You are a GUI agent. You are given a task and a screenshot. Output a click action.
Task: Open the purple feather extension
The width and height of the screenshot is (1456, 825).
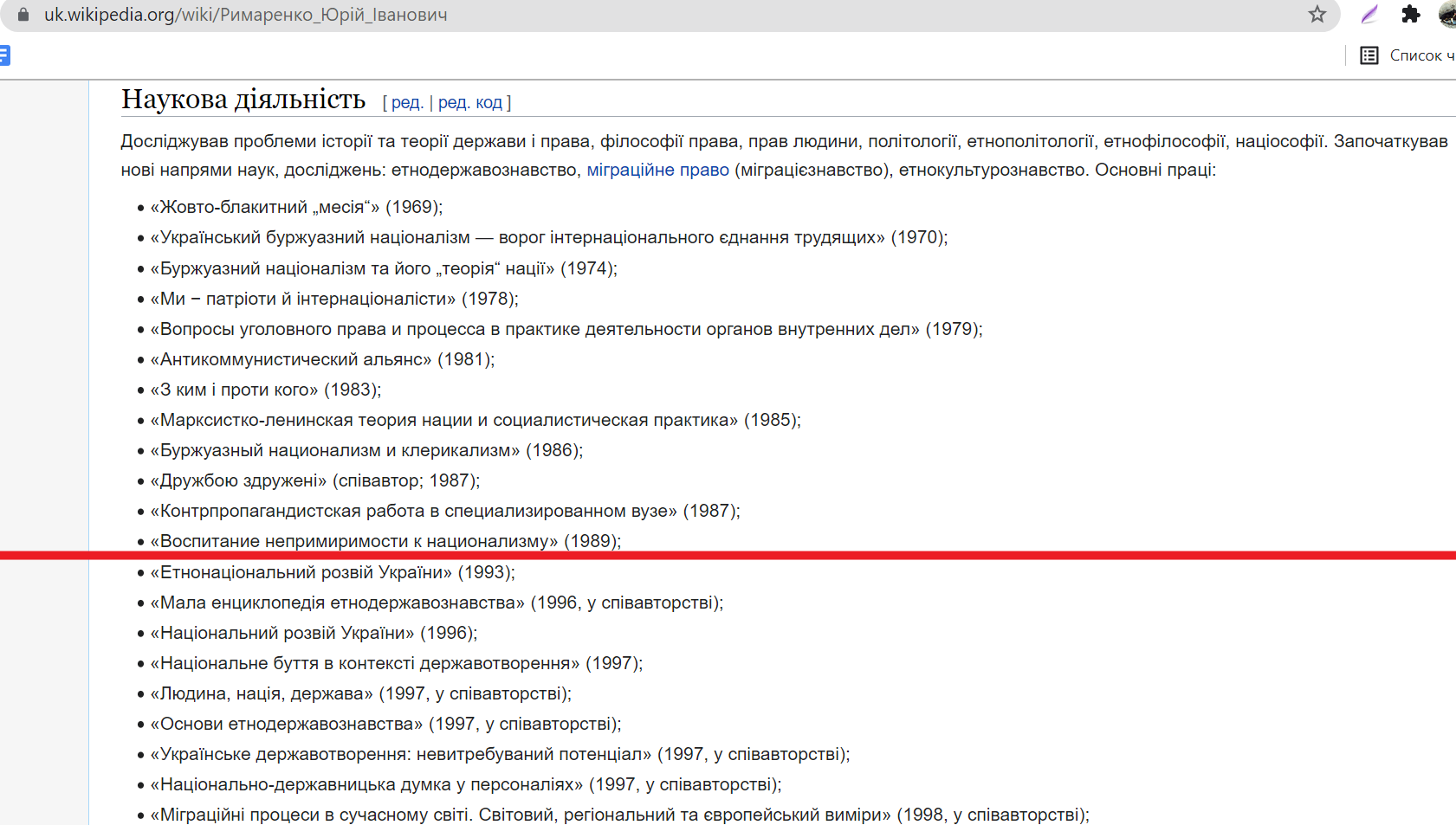click(x=1369, y=15)
